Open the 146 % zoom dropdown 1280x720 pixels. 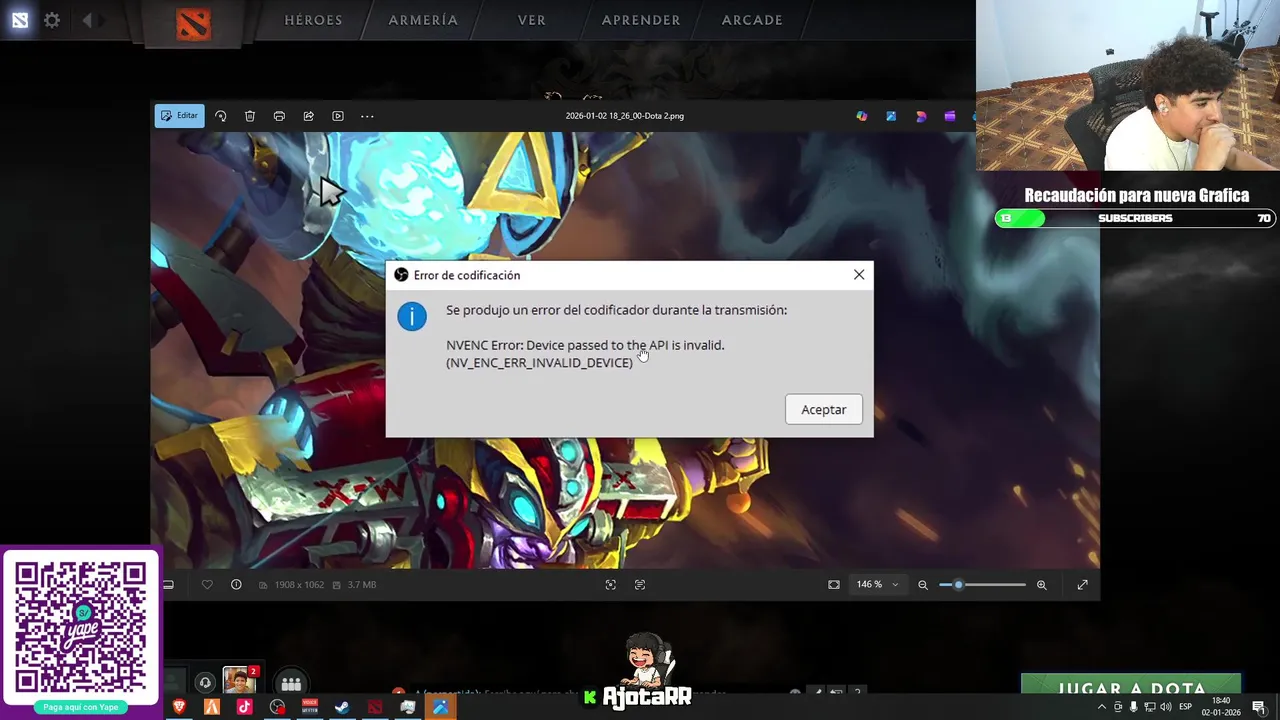pos(877,585)
